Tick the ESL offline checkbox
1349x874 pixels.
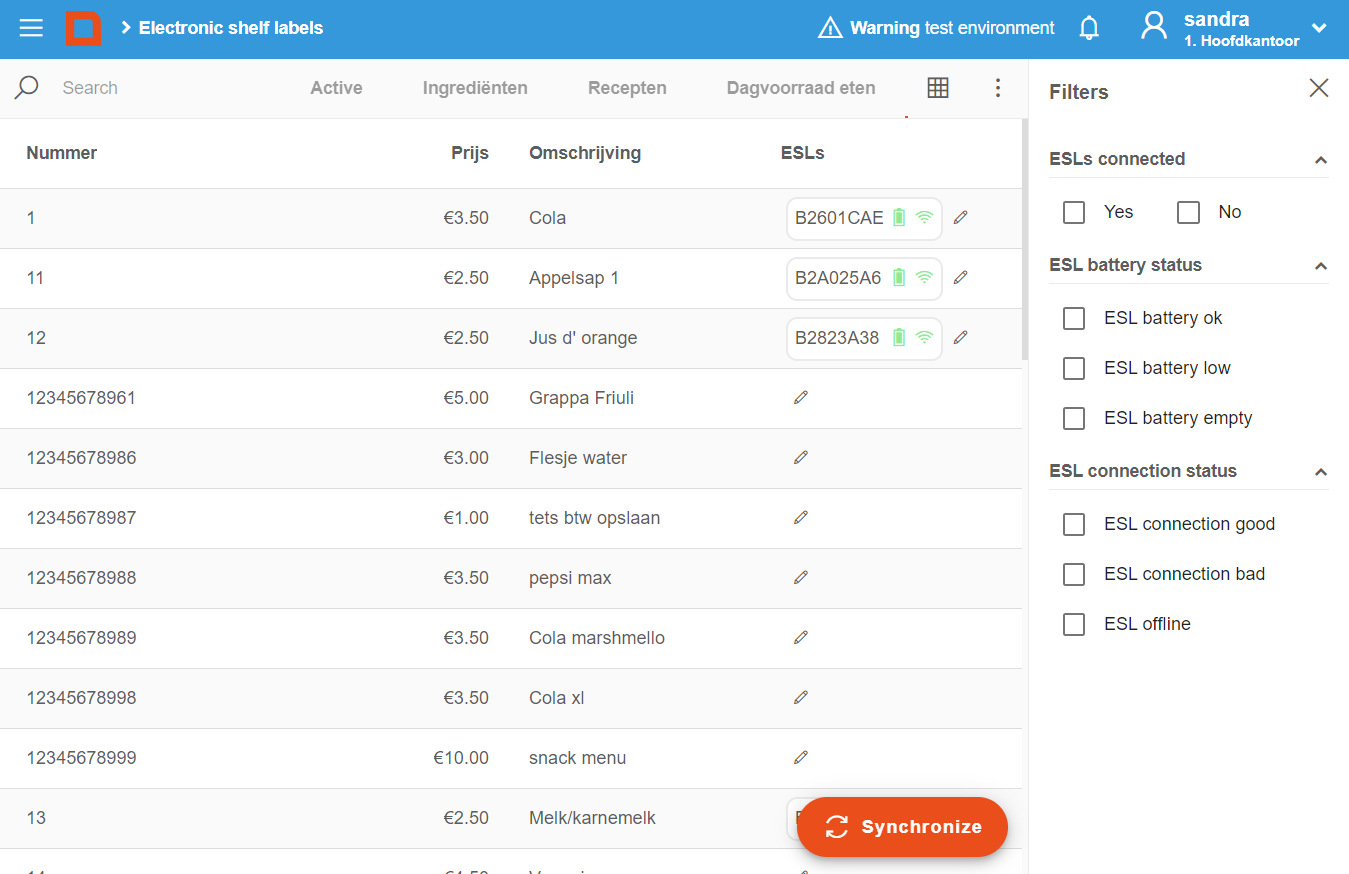1074,624
